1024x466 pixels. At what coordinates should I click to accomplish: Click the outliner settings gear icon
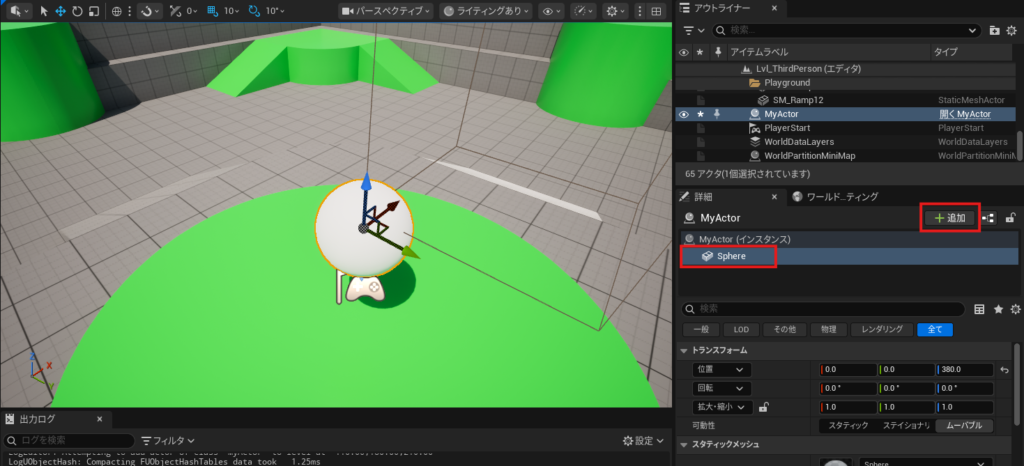1013,30
